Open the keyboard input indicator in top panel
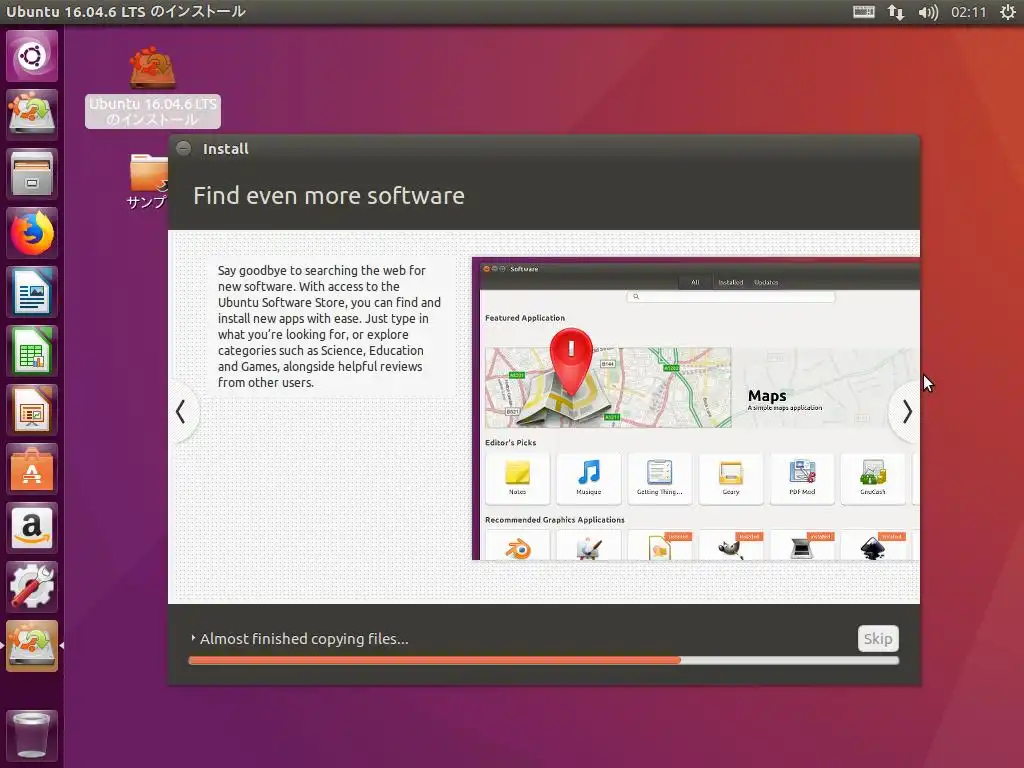Viewport: 1024px width, 768px height. (x=863, y=12)
